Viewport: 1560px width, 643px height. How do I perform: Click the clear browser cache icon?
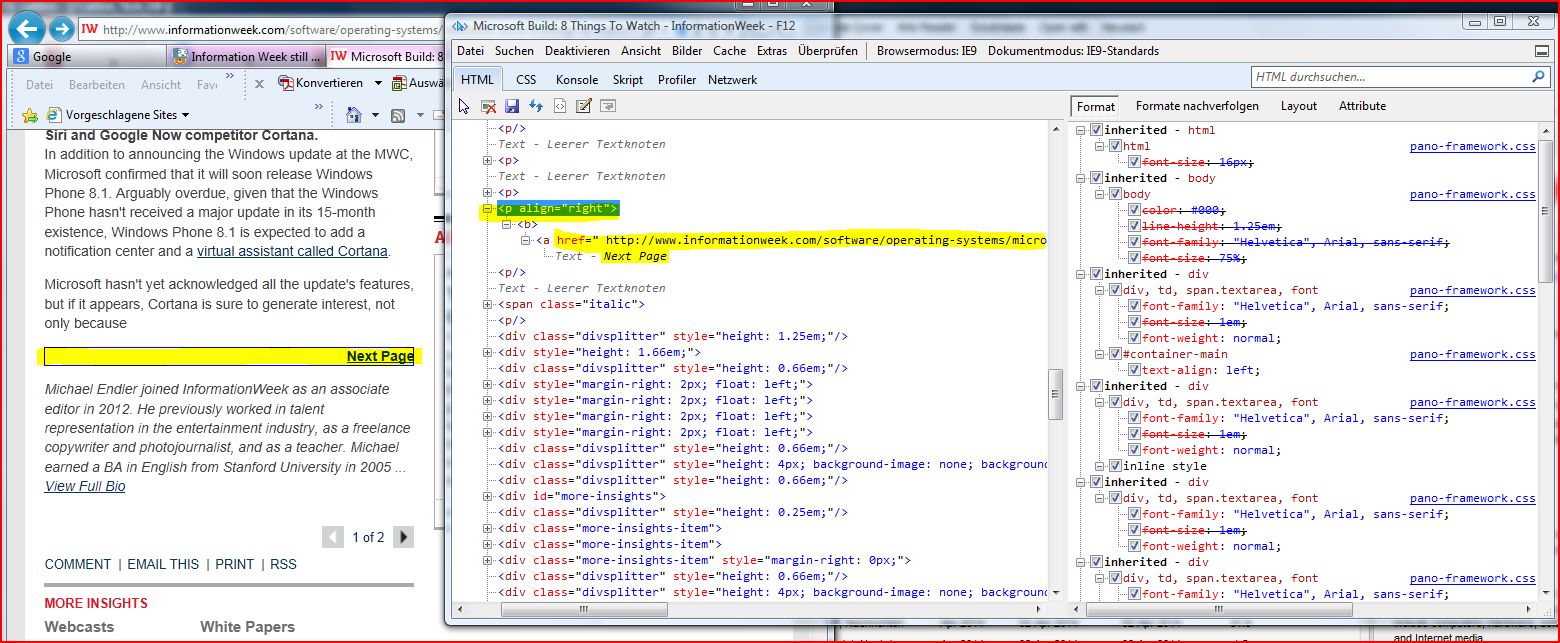[488, 106]
